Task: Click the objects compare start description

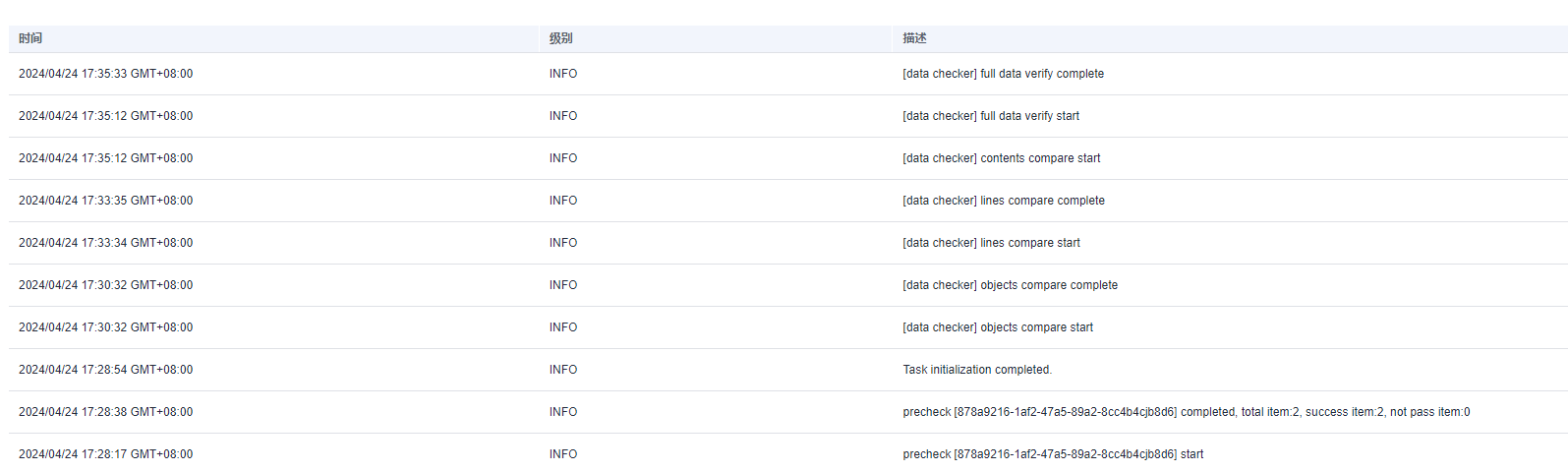Action: [x=998, y=327]
